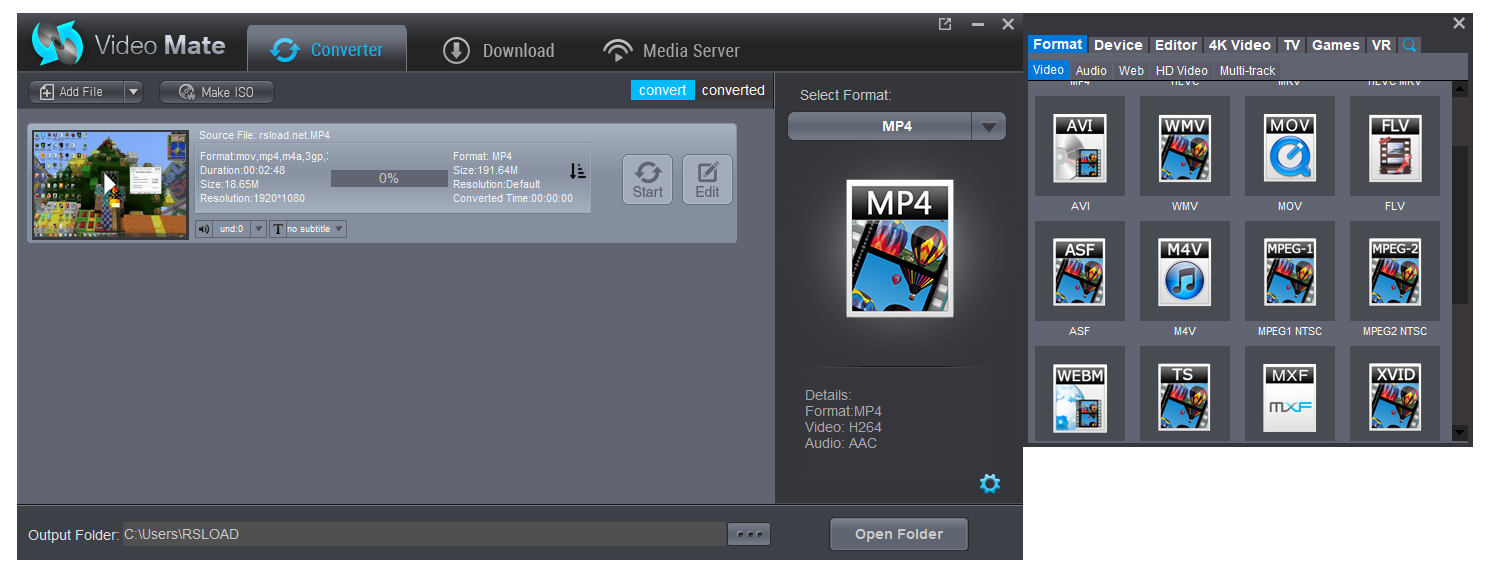Start converting rsload.net.MP4

647,179
